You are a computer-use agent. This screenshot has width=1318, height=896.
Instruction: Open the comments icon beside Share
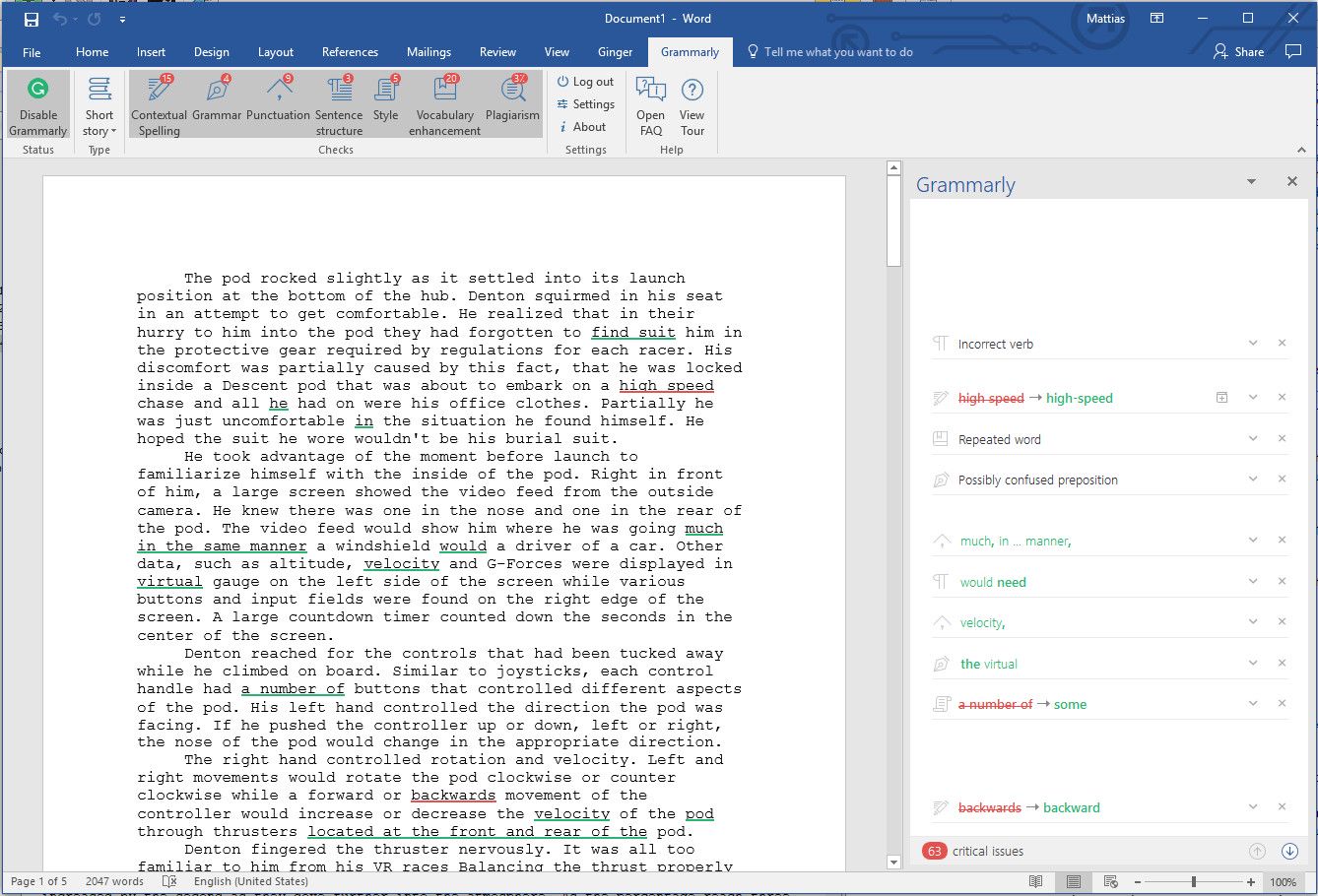tap(1293, 52)
